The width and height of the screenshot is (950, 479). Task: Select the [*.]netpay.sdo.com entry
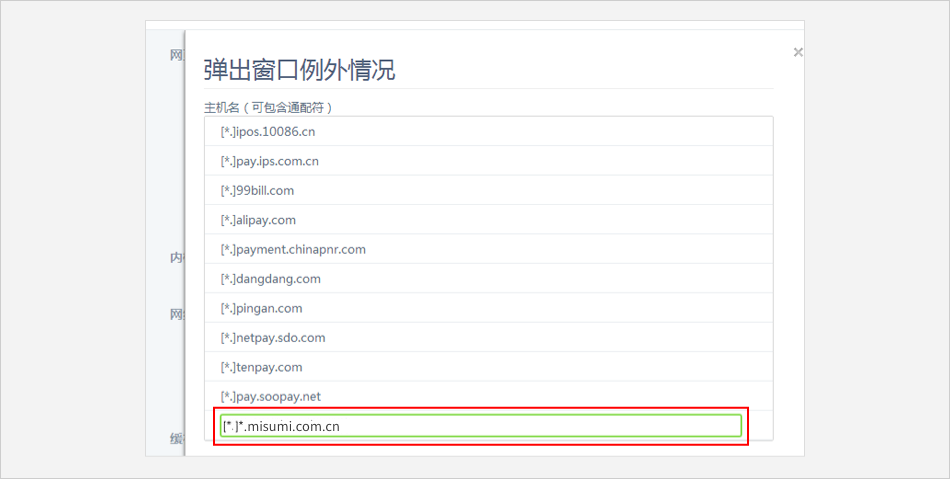[272, 338]
